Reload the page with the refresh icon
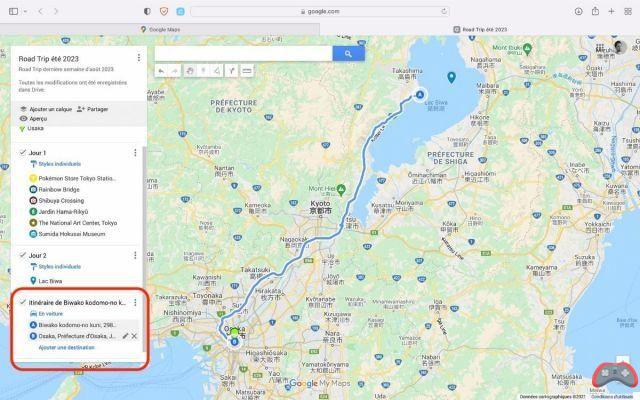The width and height of the screenshot is (640, 400). (x=444, y=11)
